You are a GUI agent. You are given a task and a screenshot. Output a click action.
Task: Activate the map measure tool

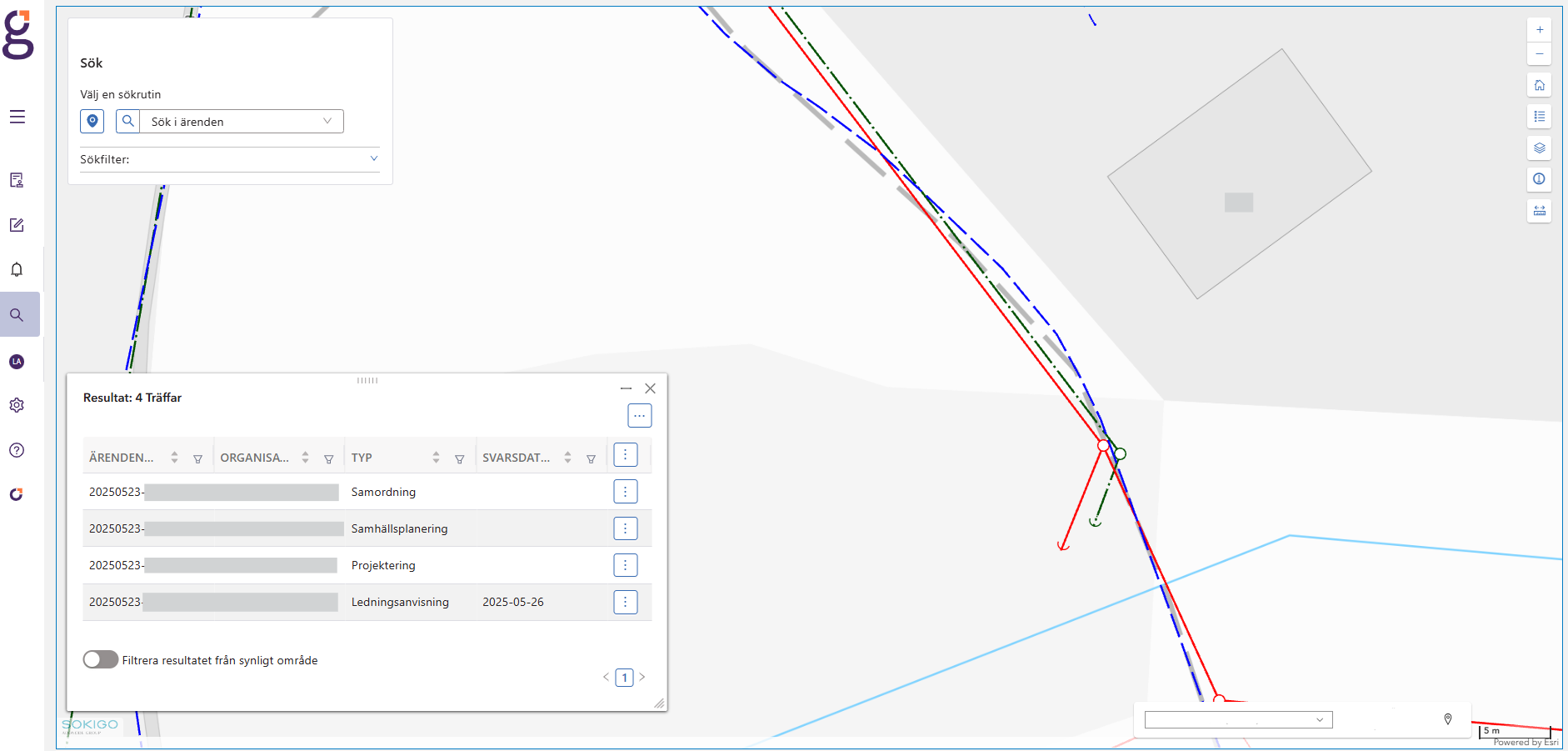(1539, 210)
